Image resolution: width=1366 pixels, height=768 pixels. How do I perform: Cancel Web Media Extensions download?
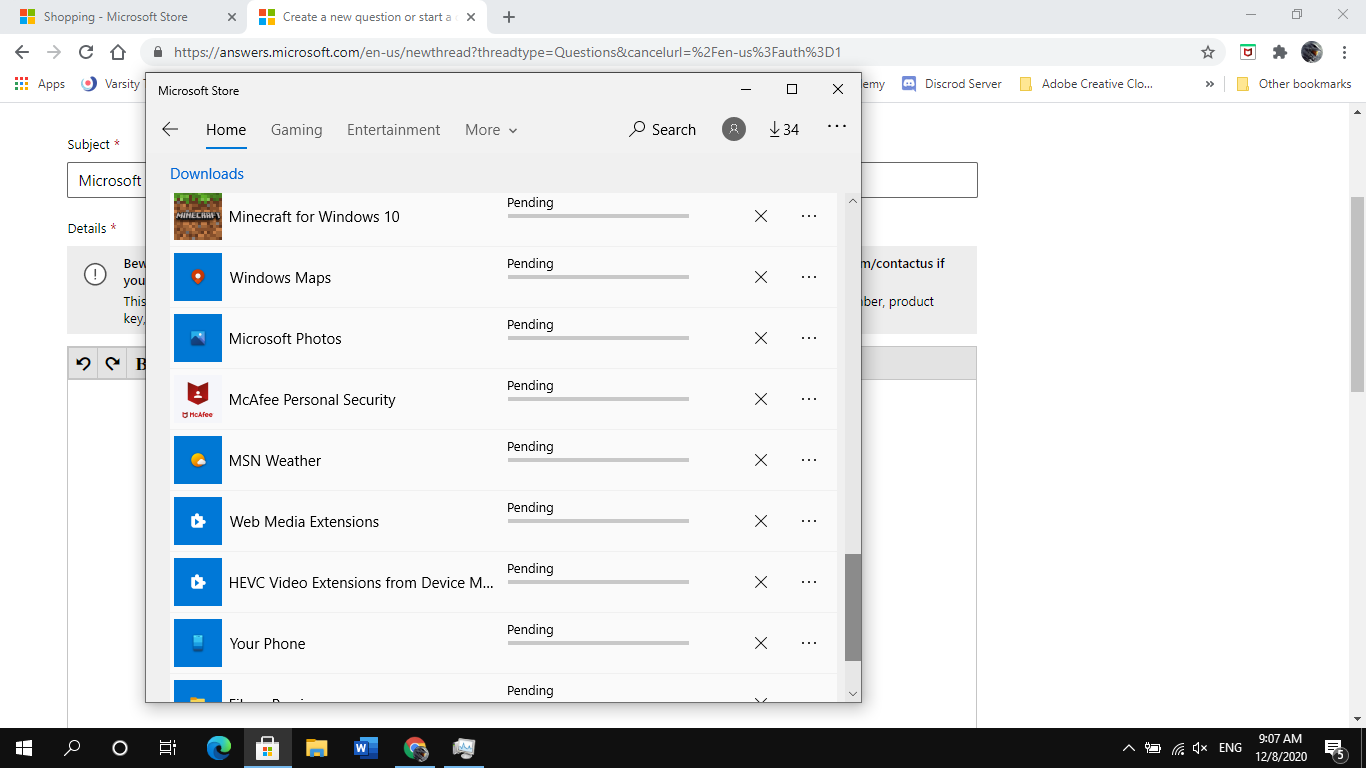point(761,521)
